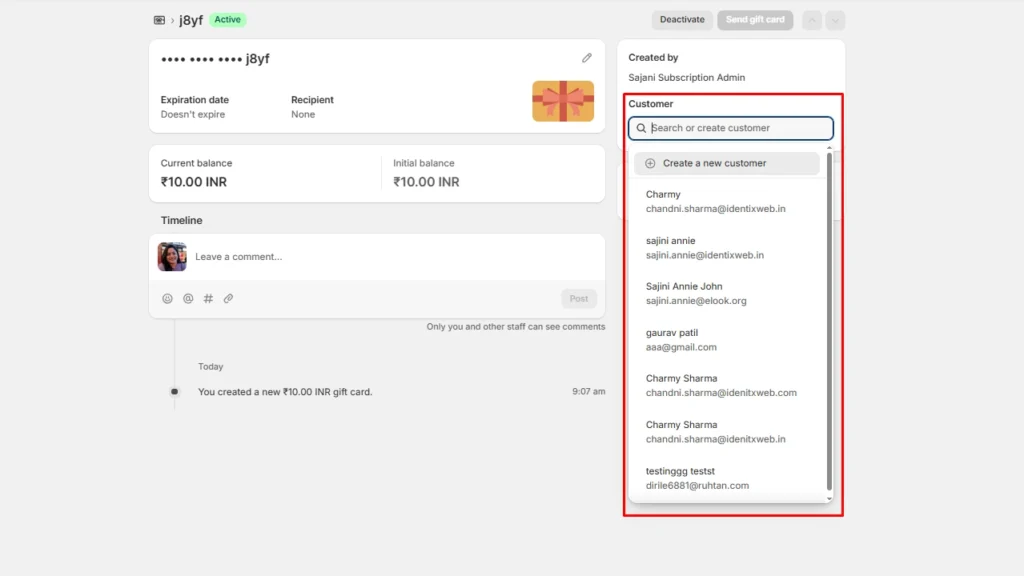Screen dimensions: 1024x576
Task: Insert a hashtag using the # icon
Action: 207,298
